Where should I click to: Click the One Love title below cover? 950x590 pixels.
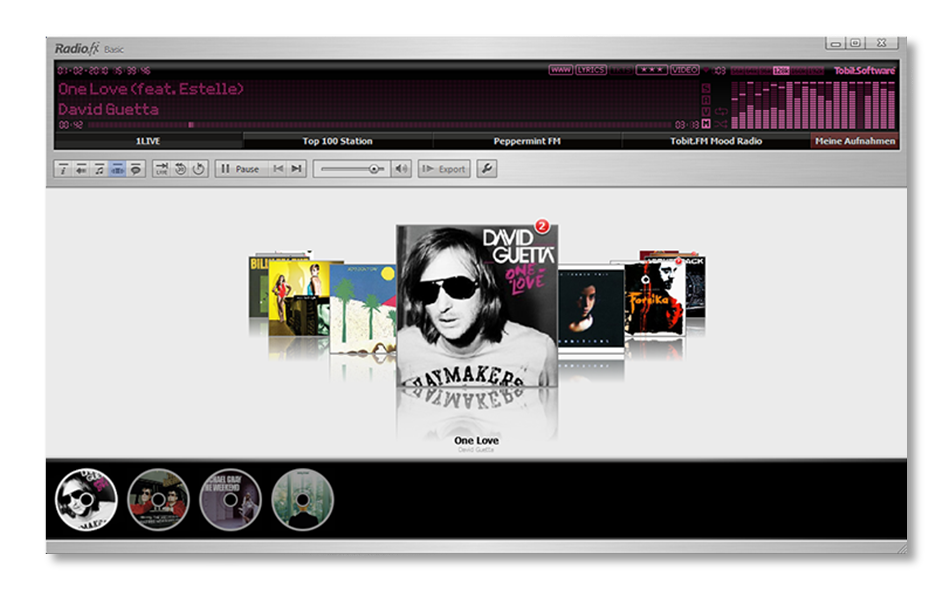coord(476,440)
